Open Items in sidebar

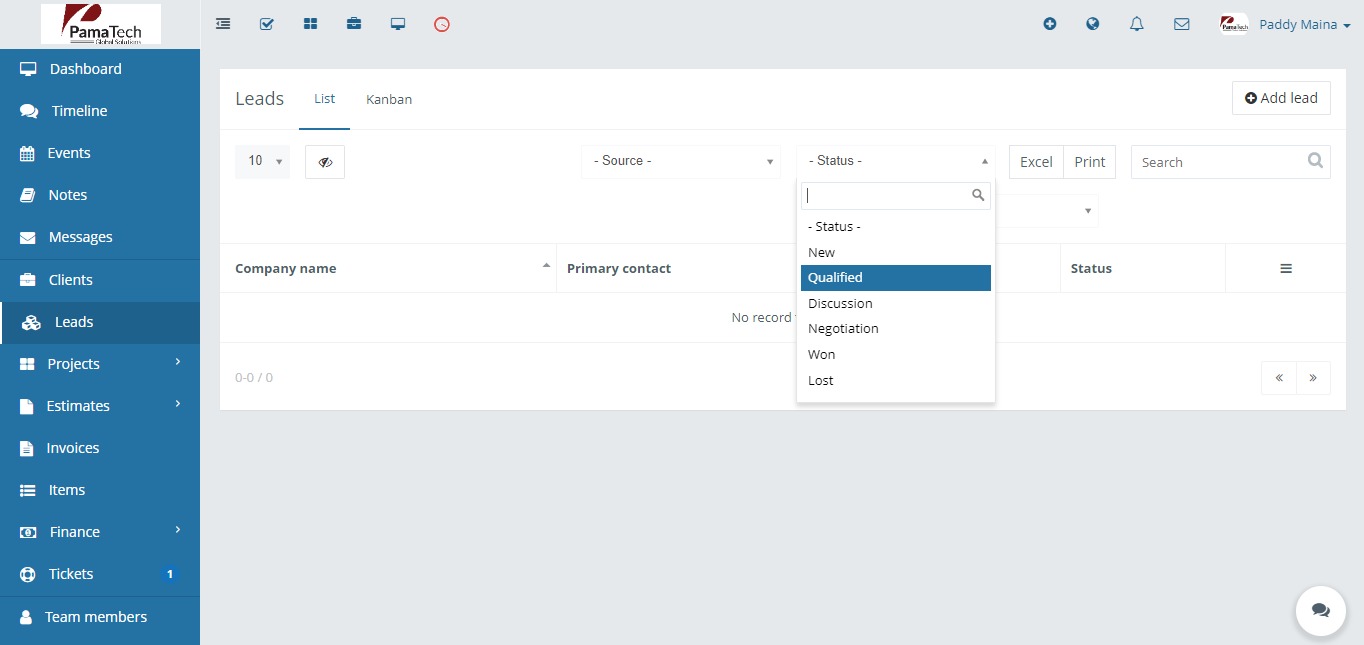point(100,490)
